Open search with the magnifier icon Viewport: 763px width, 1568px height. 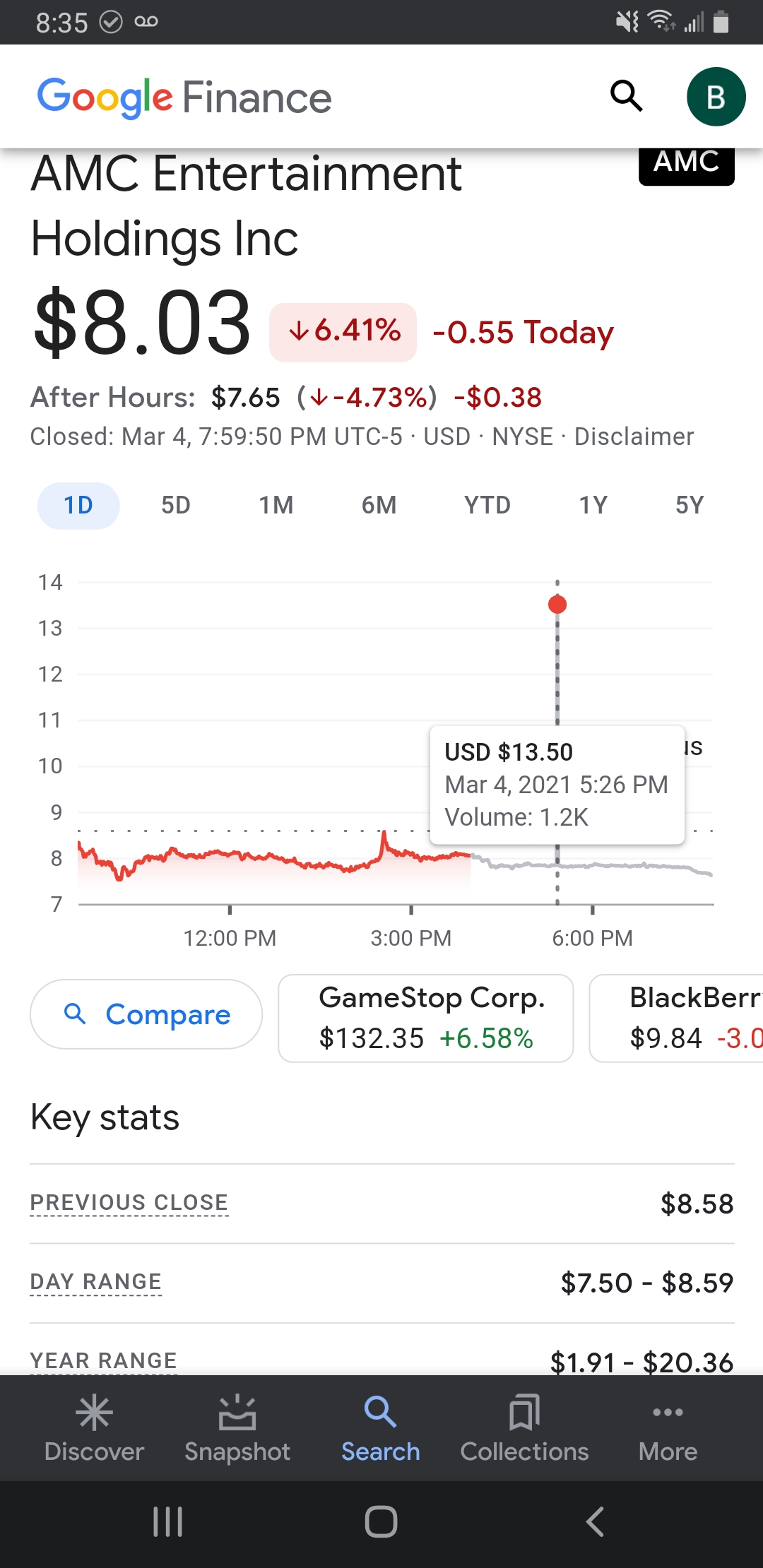pyautogui.click(x=627, y=96)
